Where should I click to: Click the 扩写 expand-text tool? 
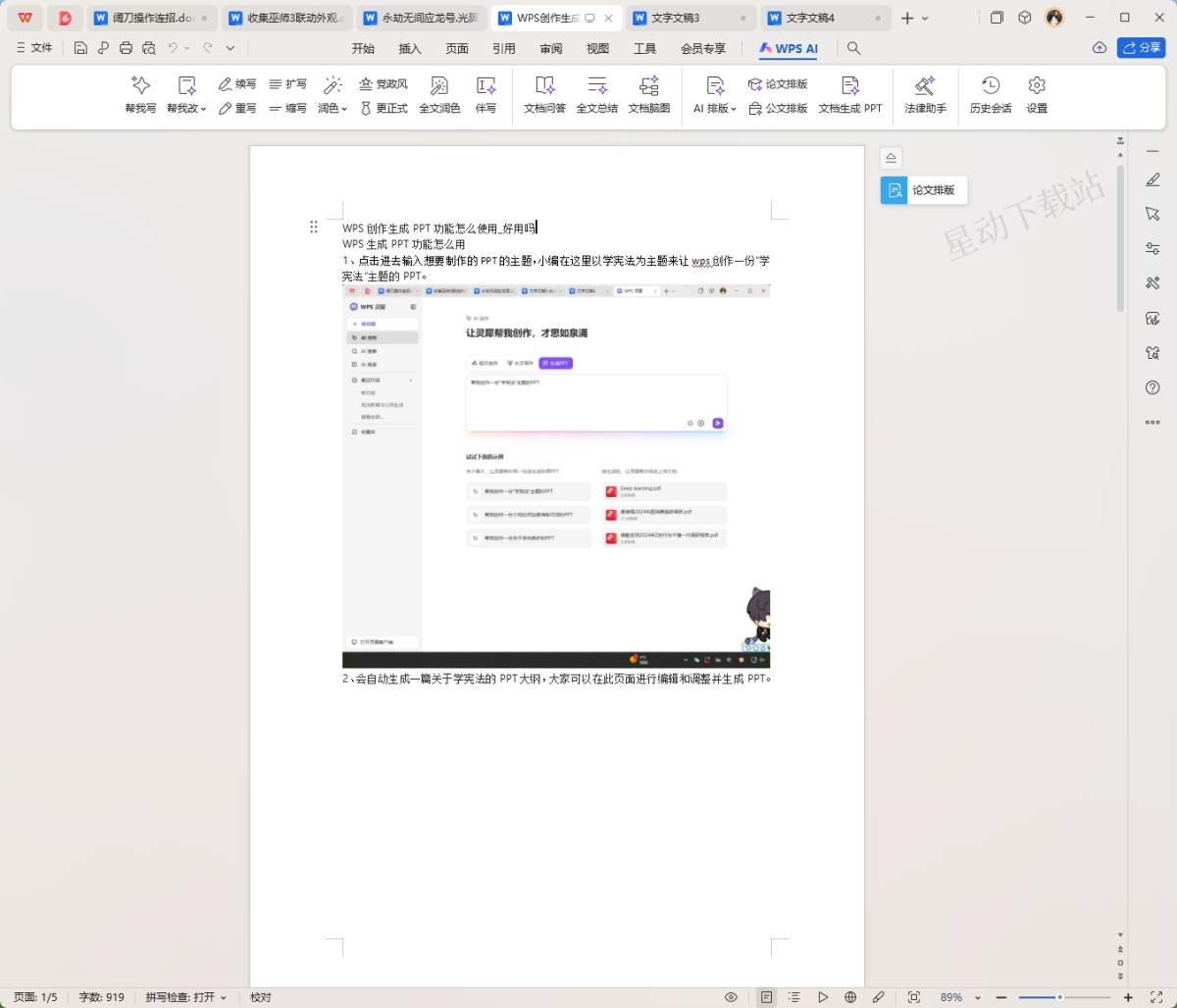point(287,84)
